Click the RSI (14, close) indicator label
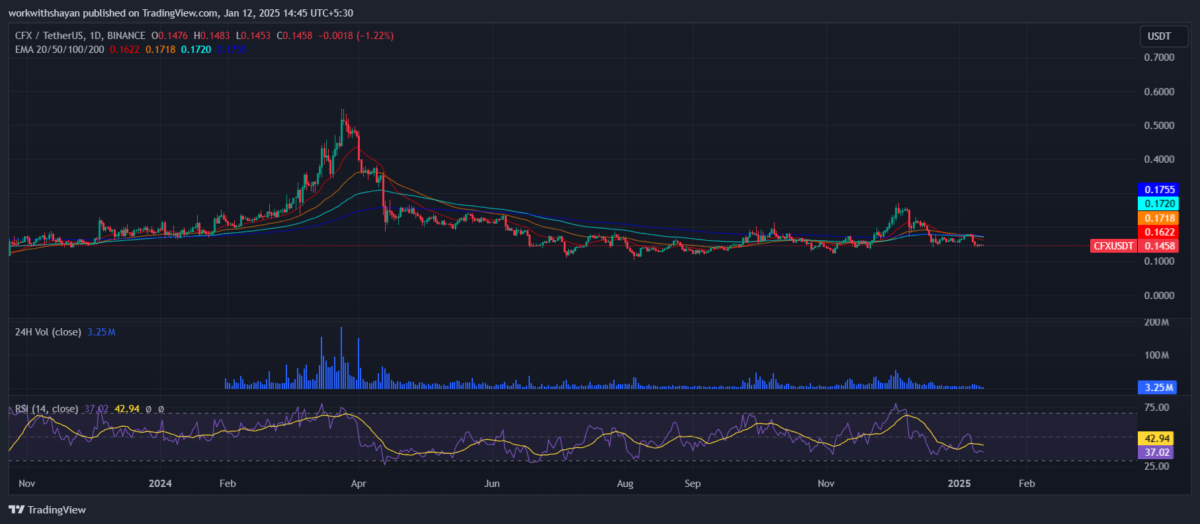1200x524 pixels. (x=46, y=408)
